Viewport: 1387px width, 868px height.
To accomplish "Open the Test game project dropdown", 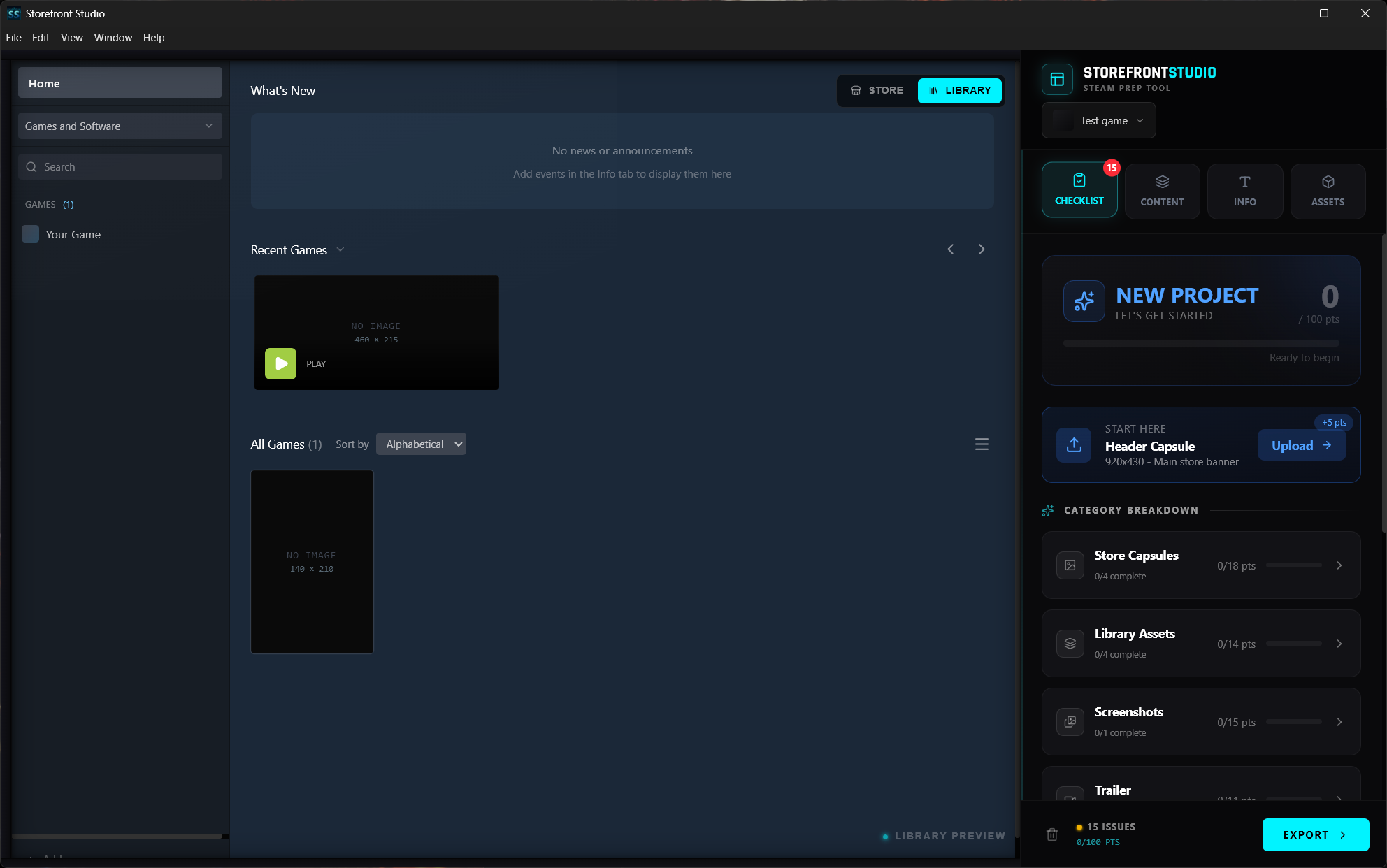I will 1098,121.
